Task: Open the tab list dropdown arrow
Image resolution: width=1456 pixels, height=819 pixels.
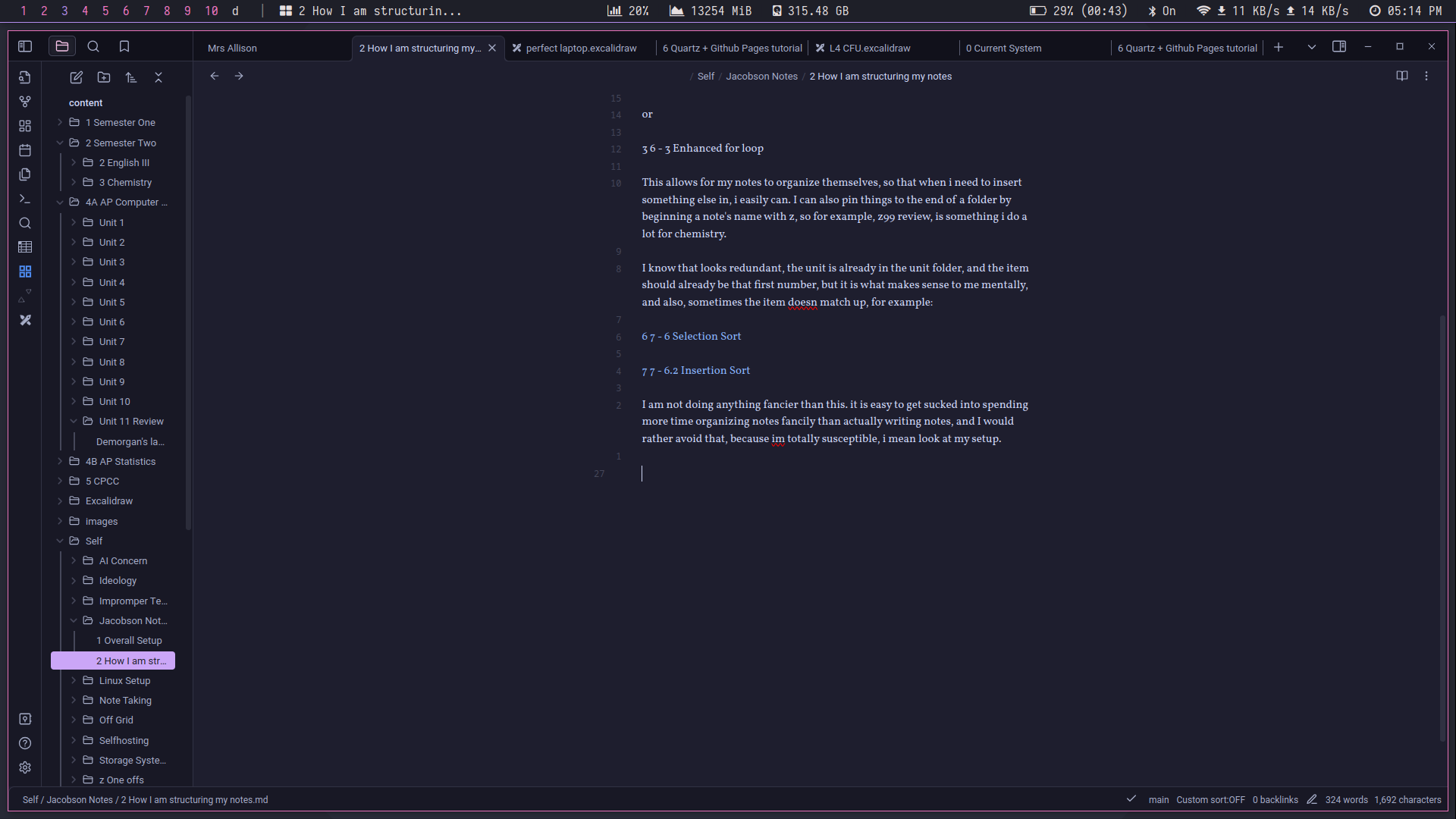Action: point(1311,47)
